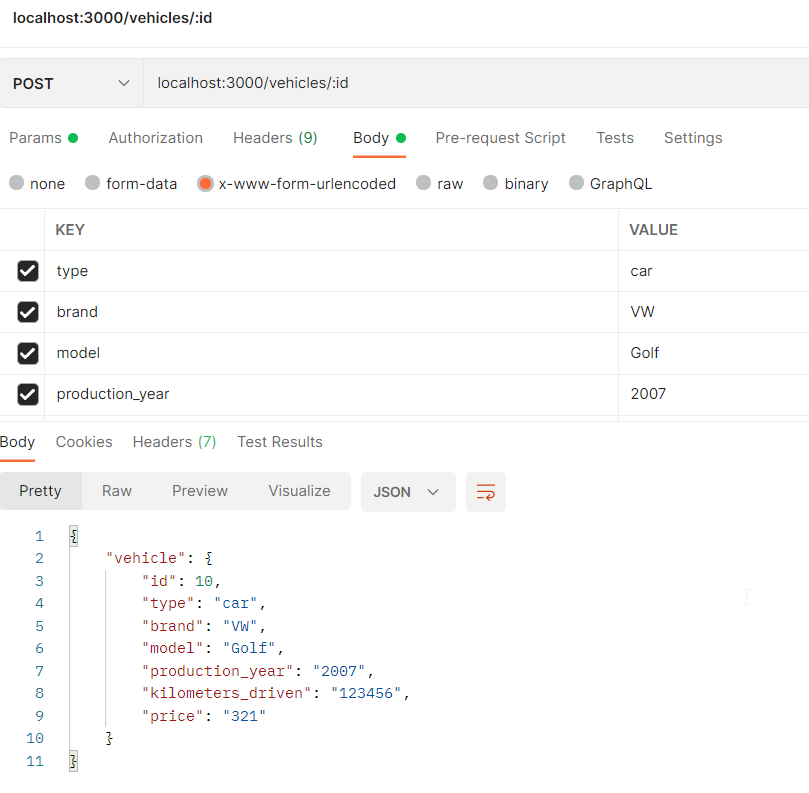This screenshot has width=809, height=793.
Task: Switch to Test Results tab
Action: [x=280, y=442]
